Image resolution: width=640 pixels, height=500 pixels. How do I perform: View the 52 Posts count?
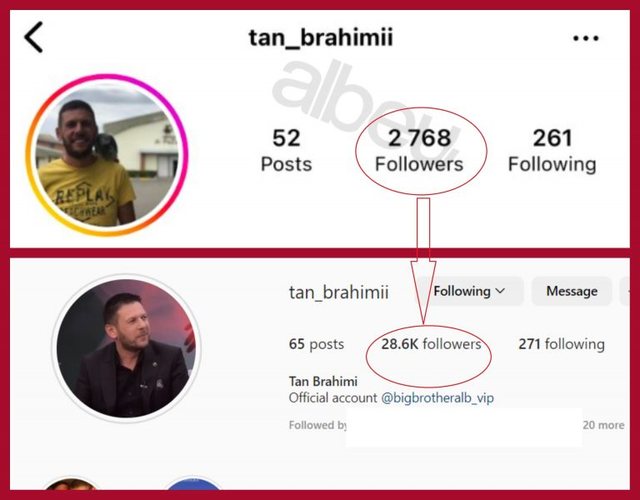click(286, 150)
